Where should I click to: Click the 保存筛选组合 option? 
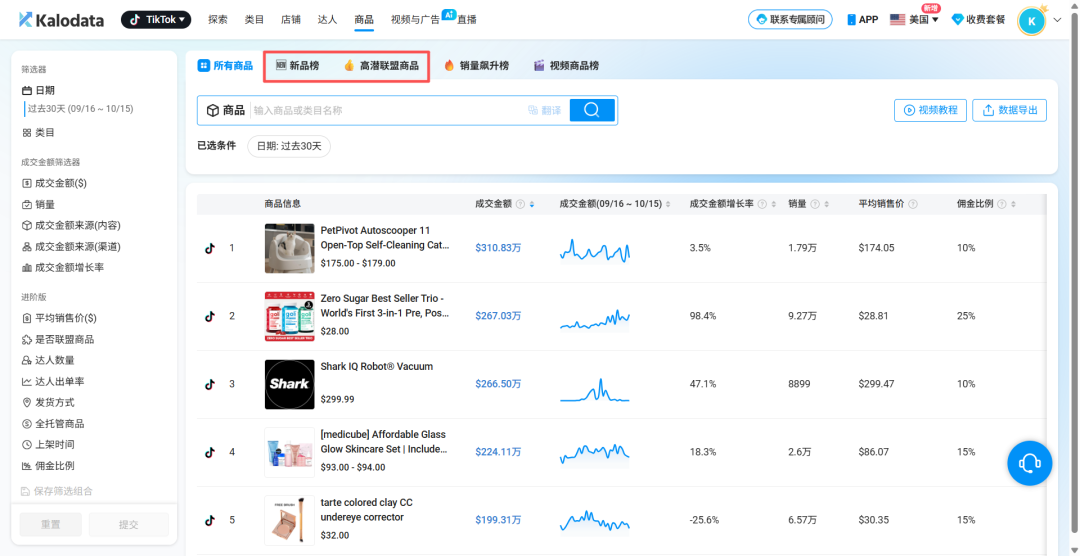coord(57,491)
